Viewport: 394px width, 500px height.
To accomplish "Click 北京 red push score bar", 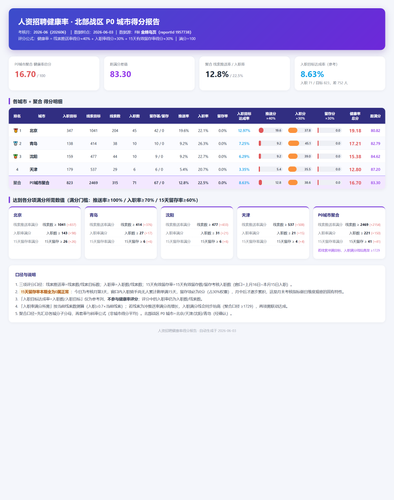I will [x=261, y=130].
